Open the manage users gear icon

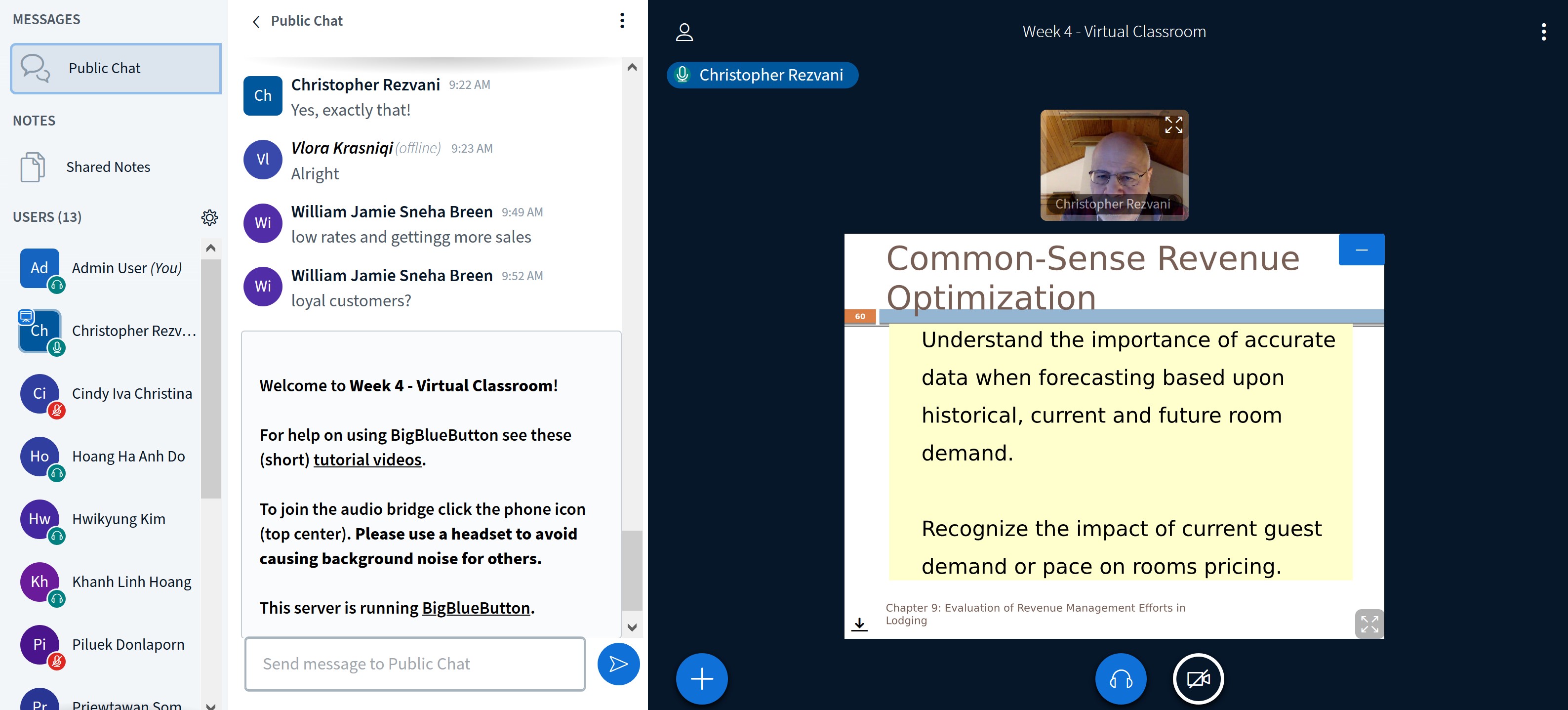pos(209,217)
